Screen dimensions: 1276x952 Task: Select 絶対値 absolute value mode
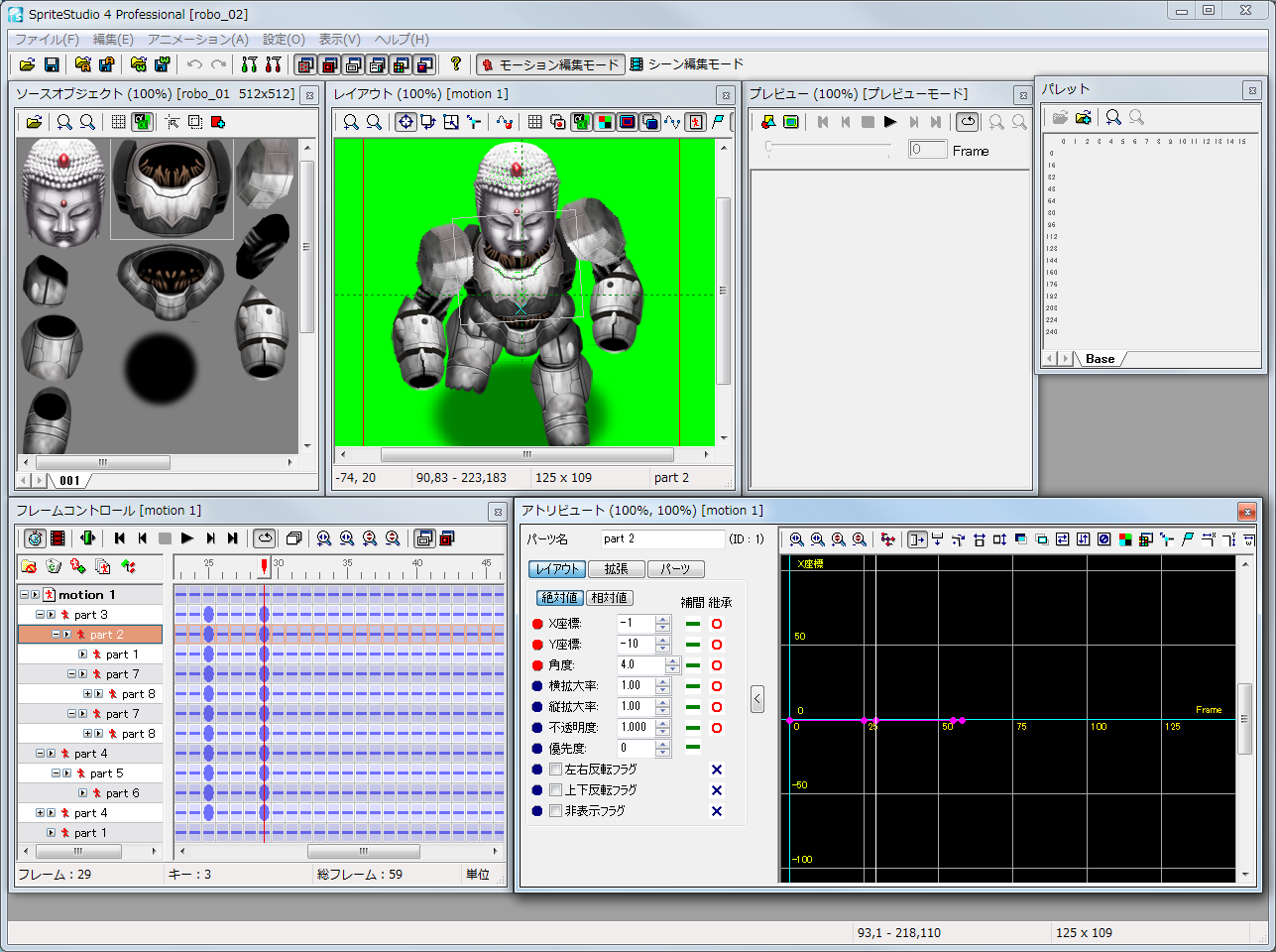point(560,598)
